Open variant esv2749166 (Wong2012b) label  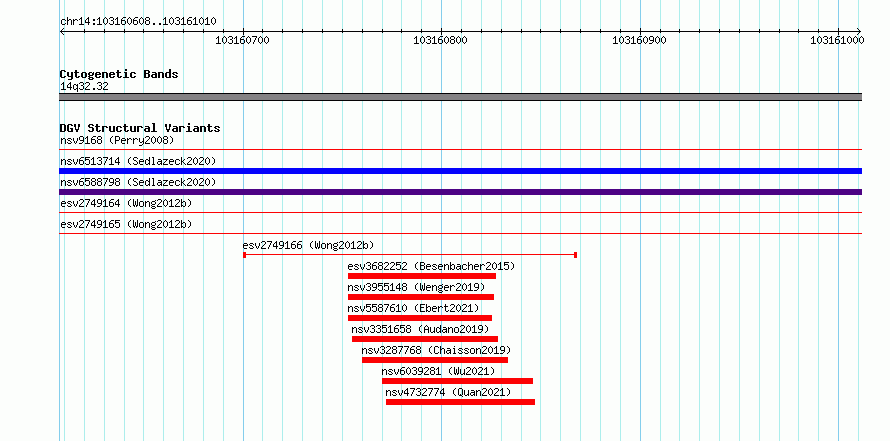click(308, 245)
